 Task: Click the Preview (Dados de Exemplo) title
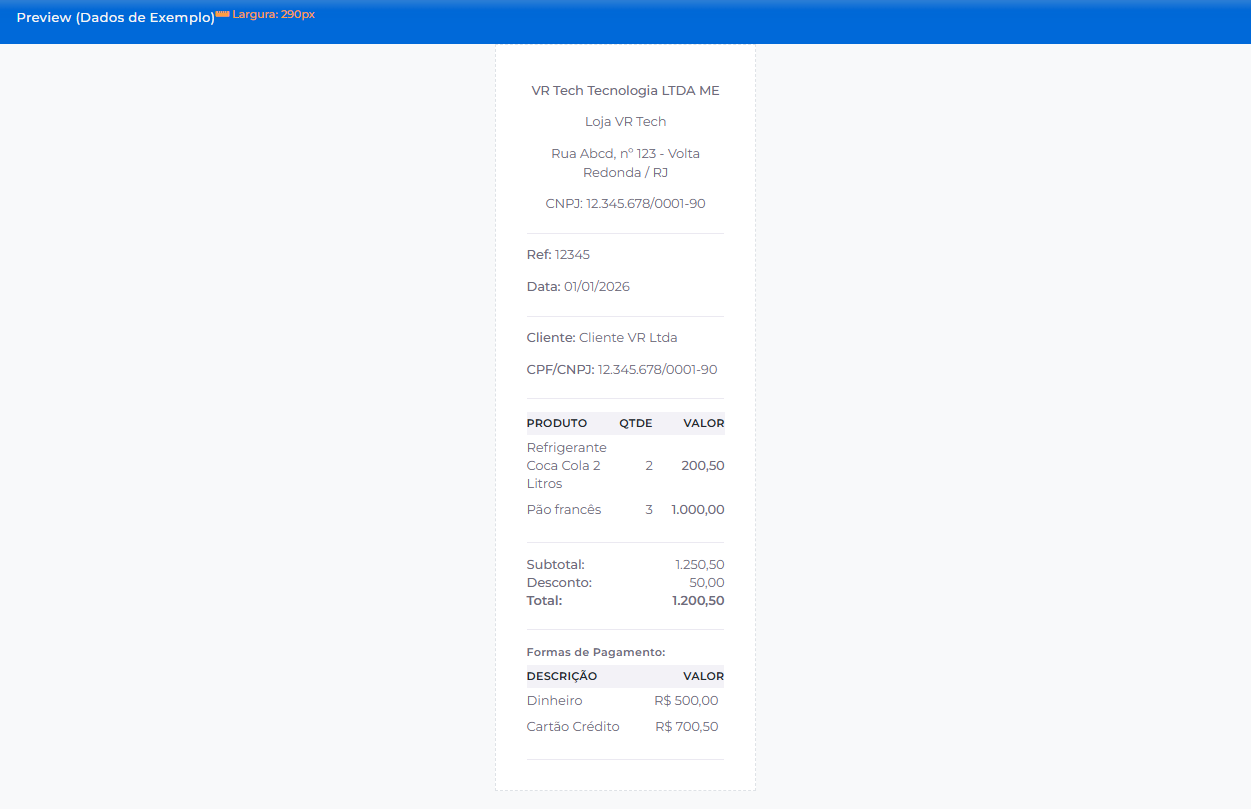tap(115, 18)
